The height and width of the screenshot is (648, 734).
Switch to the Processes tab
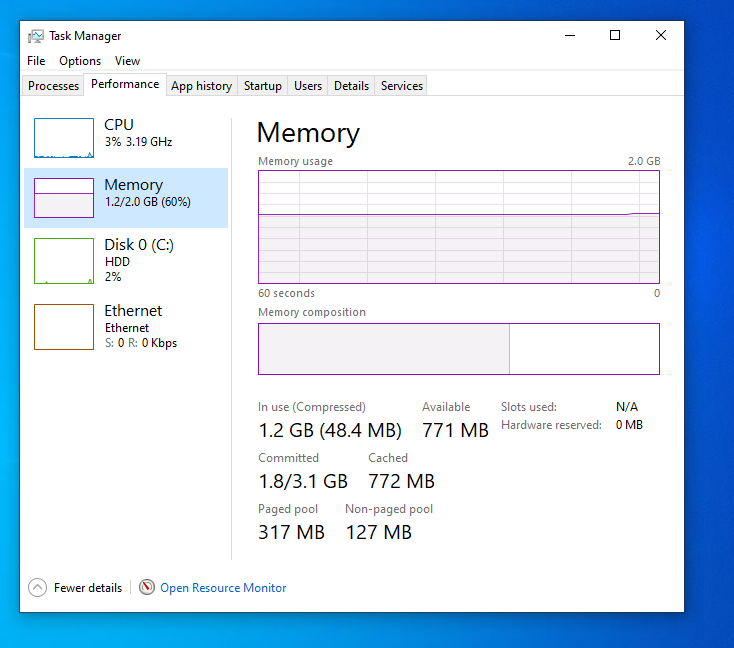point(53,86)
